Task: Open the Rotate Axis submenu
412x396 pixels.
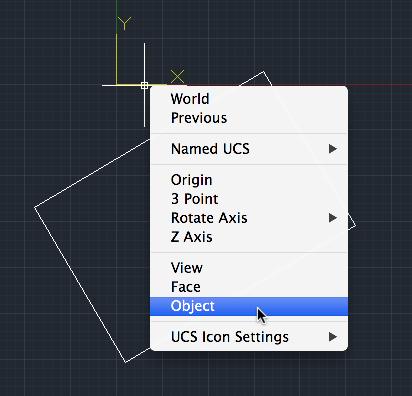Action: (249, 218)
